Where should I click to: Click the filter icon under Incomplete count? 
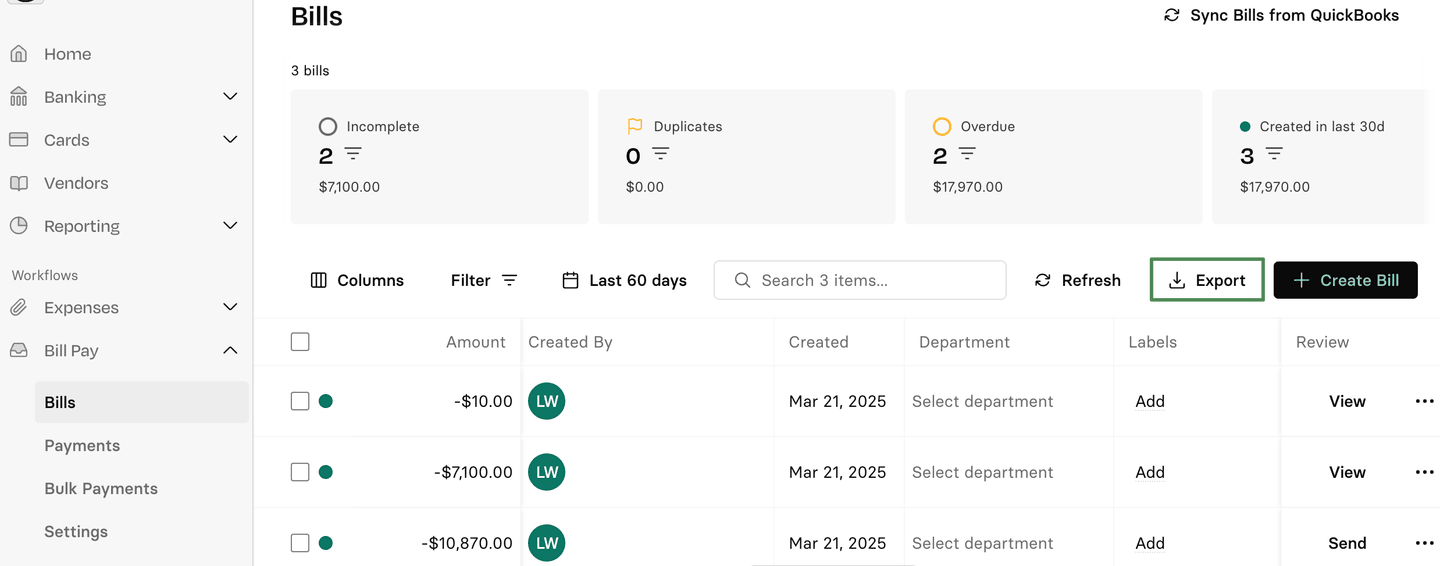click(353, 154)
